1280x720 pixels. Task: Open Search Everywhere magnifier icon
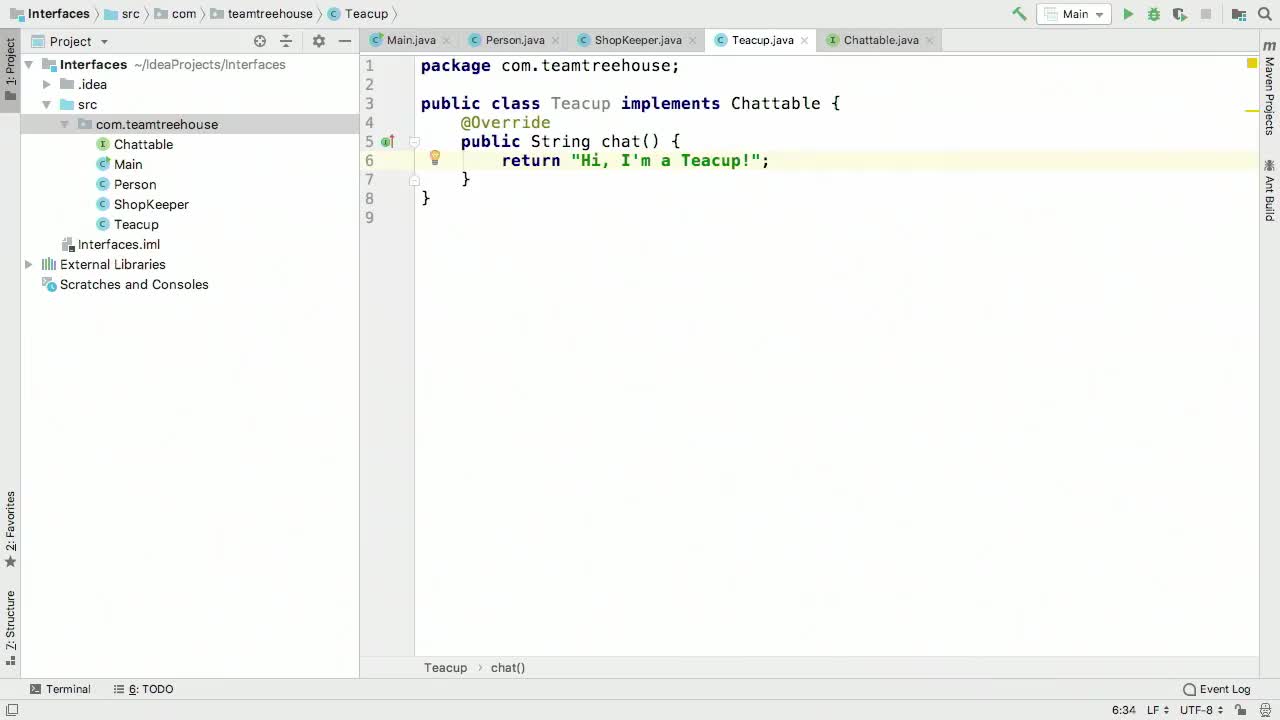[1263, 14]
